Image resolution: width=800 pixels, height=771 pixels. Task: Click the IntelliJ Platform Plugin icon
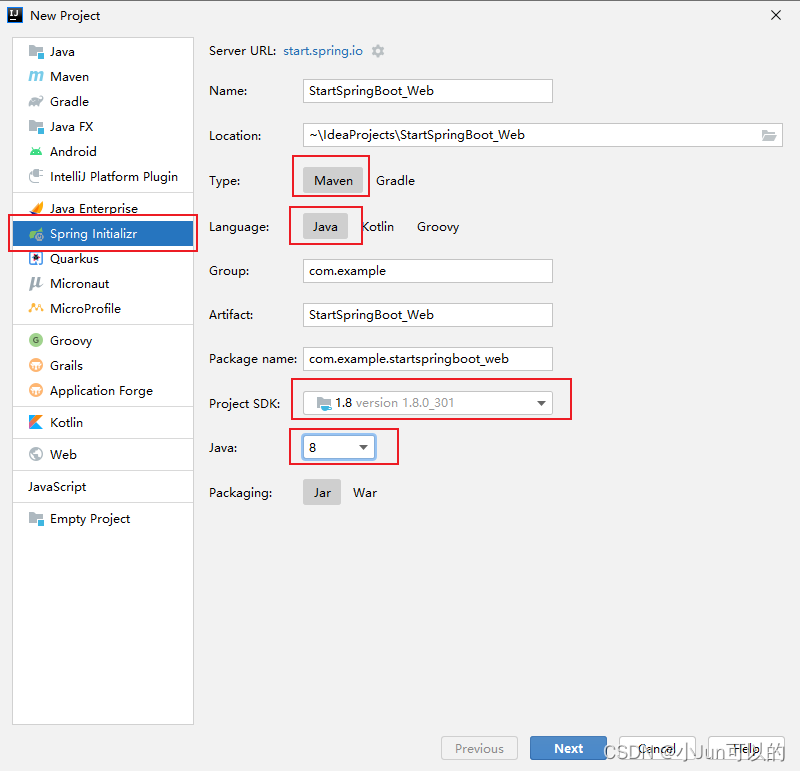pyautogui.click(x=36, y=177)
